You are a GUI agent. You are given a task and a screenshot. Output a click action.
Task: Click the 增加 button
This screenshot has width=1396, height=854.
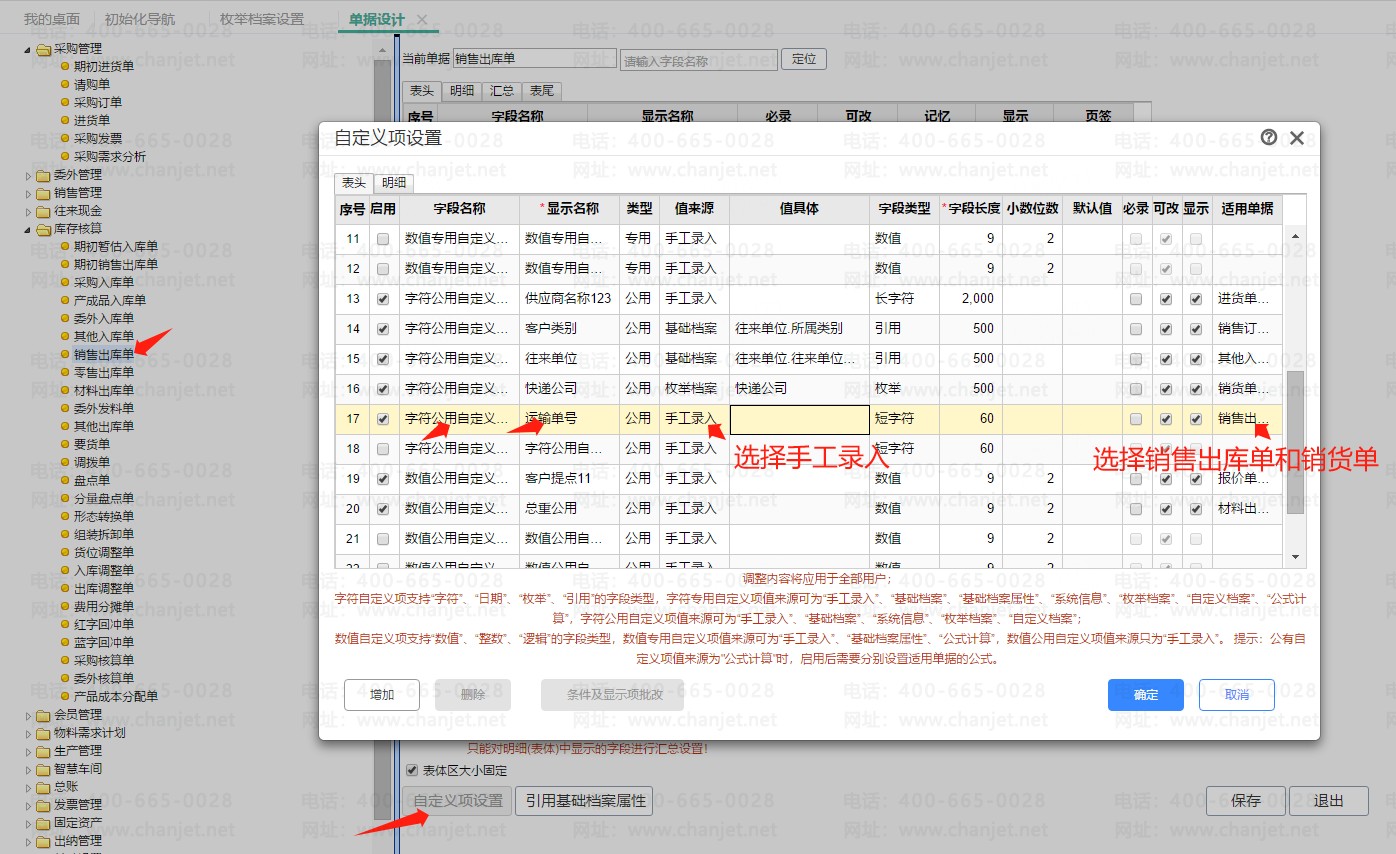point(382,695)
